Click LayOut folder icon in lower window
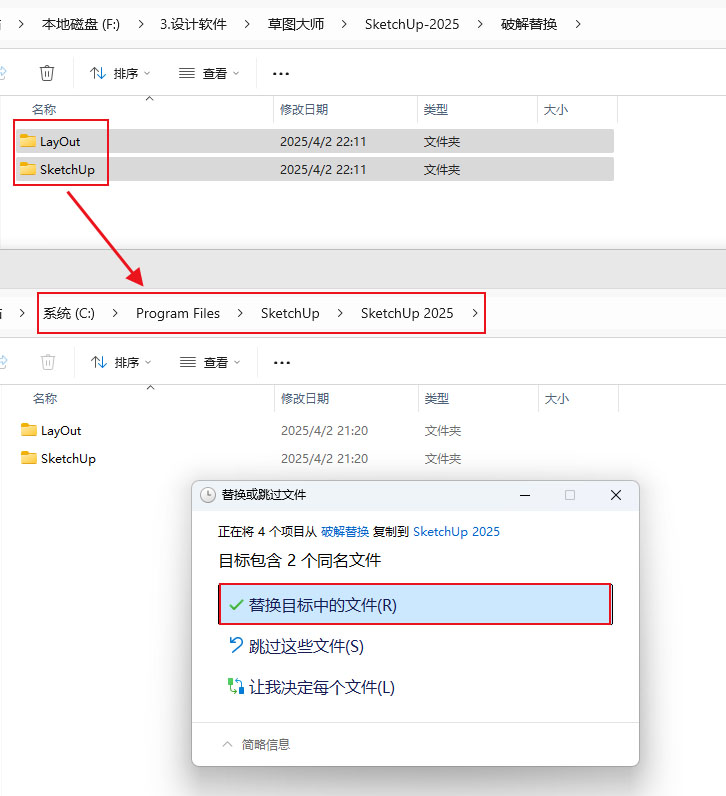This screenshot has width=726, height=796. coord(29,430)
